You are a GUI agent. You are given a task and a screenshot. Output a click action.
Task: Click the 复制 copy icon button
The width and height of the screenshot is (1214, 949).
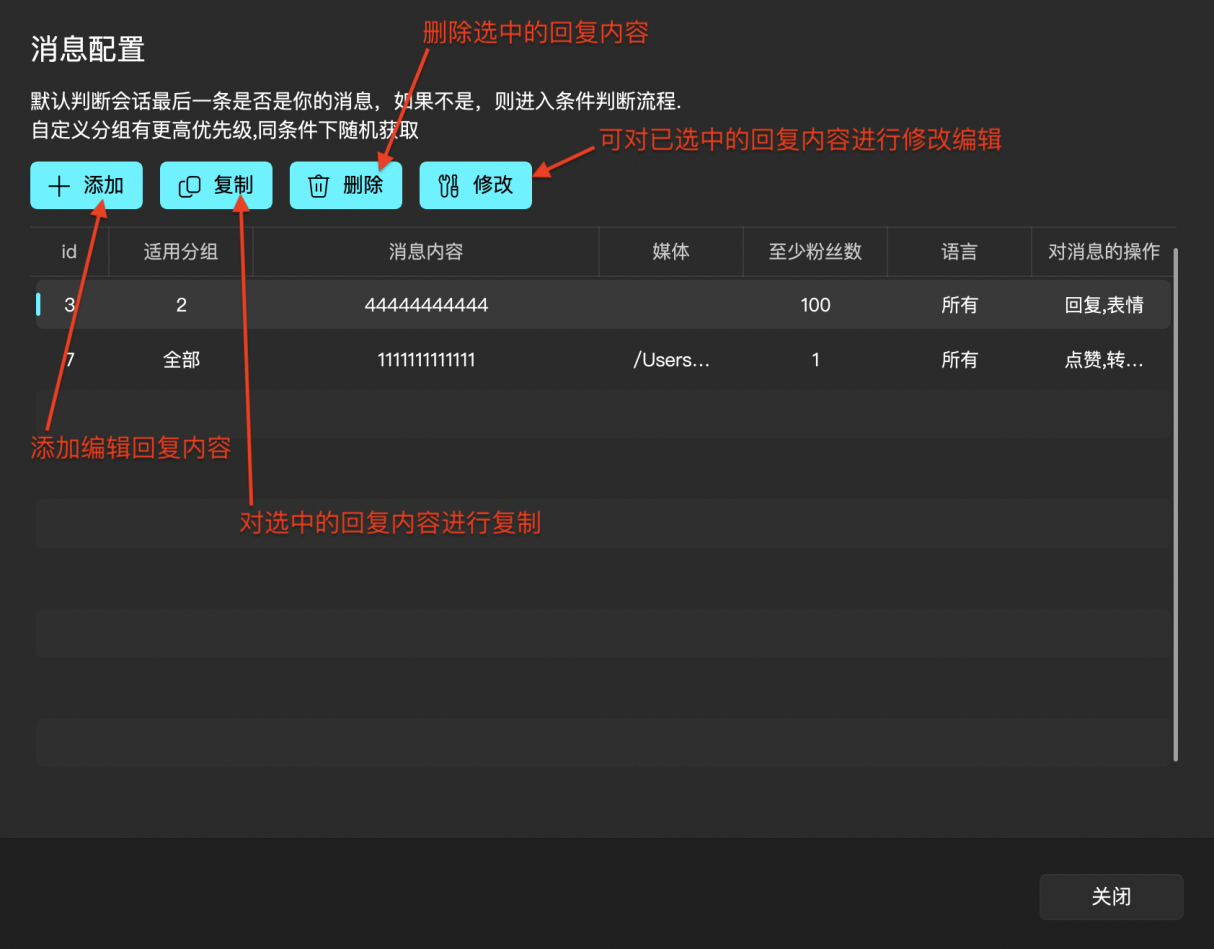coord(190,186)
